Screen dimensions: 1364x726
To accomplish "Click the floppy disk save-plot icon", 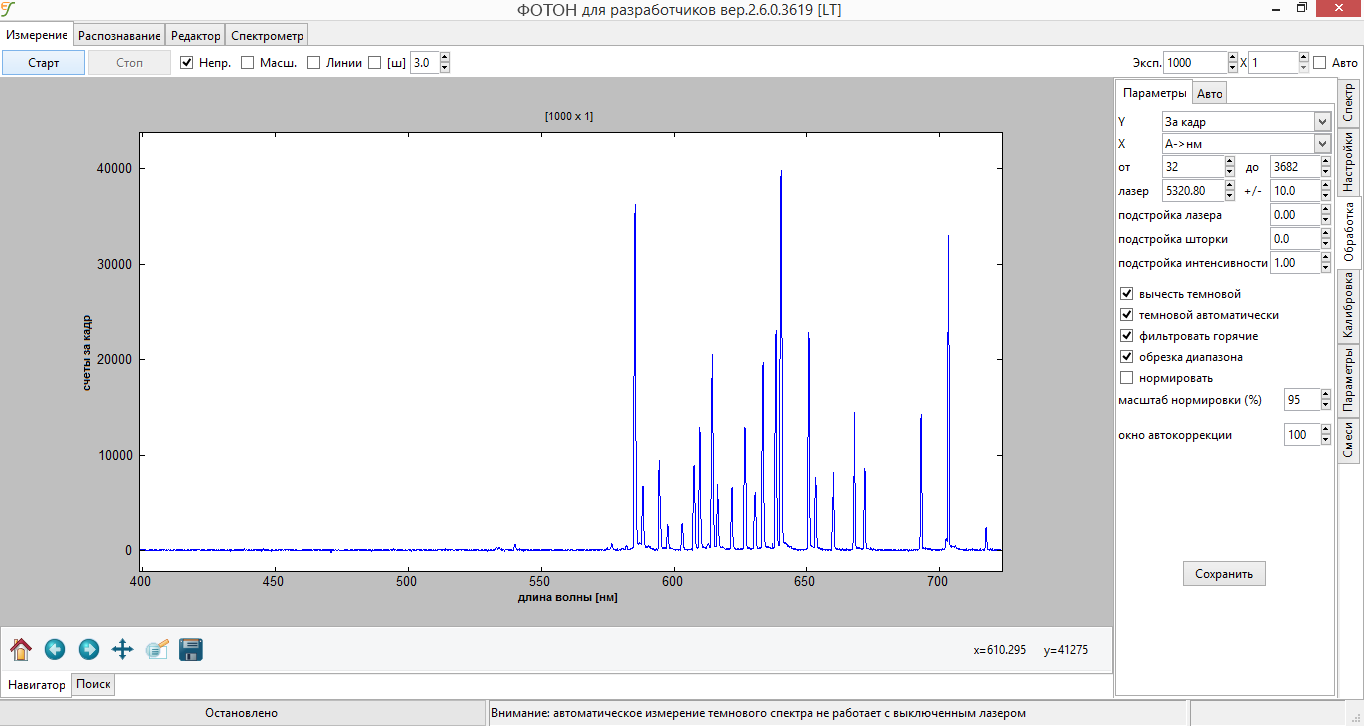I will pos(191,650).
